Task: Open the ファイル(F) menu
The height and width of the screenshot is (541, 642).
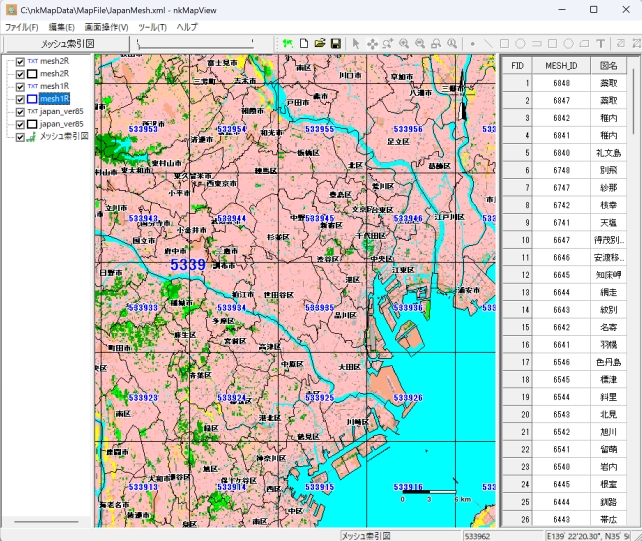Action: tap(22, 27)
